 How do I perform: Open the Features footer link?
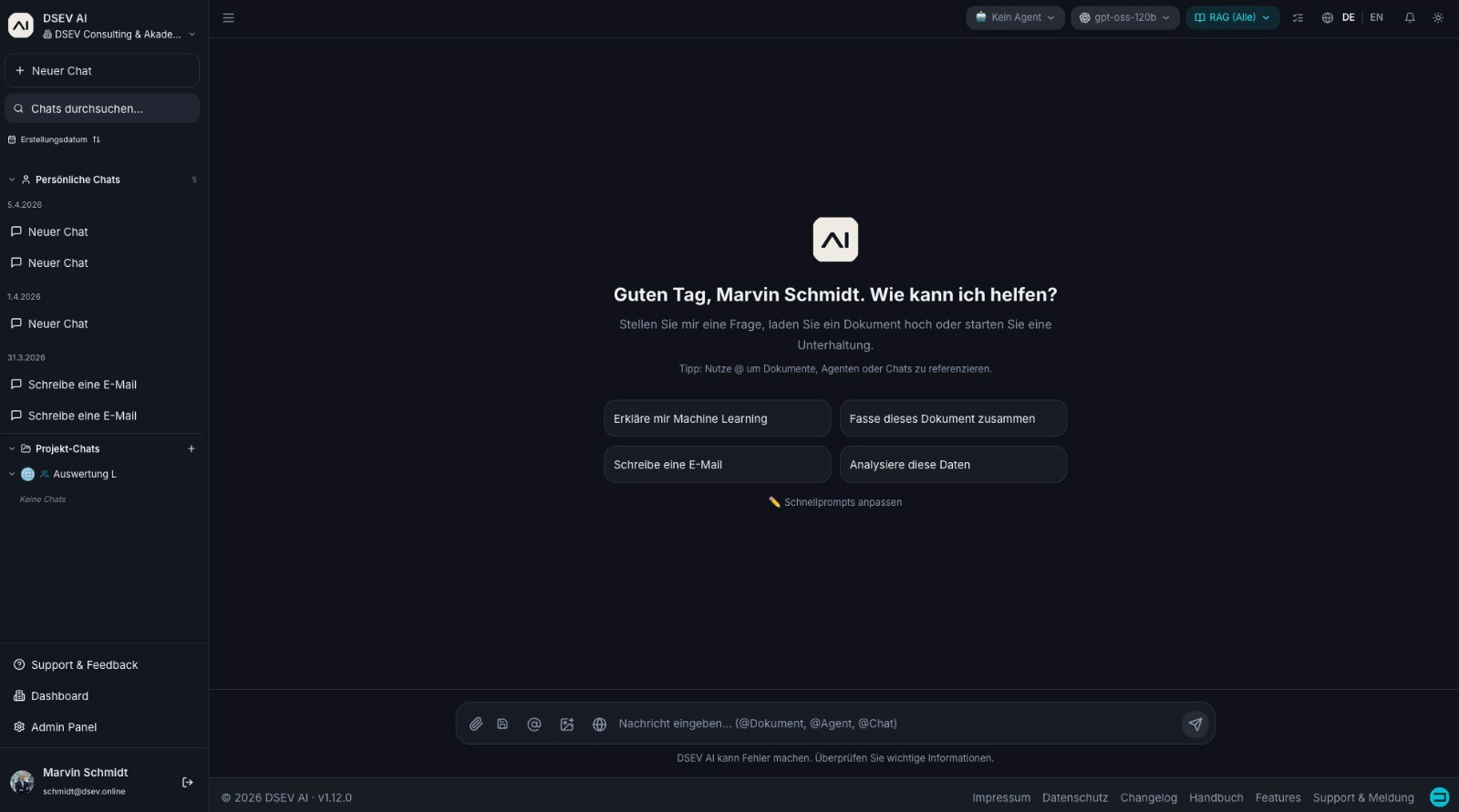click(x=1278, y=797)
